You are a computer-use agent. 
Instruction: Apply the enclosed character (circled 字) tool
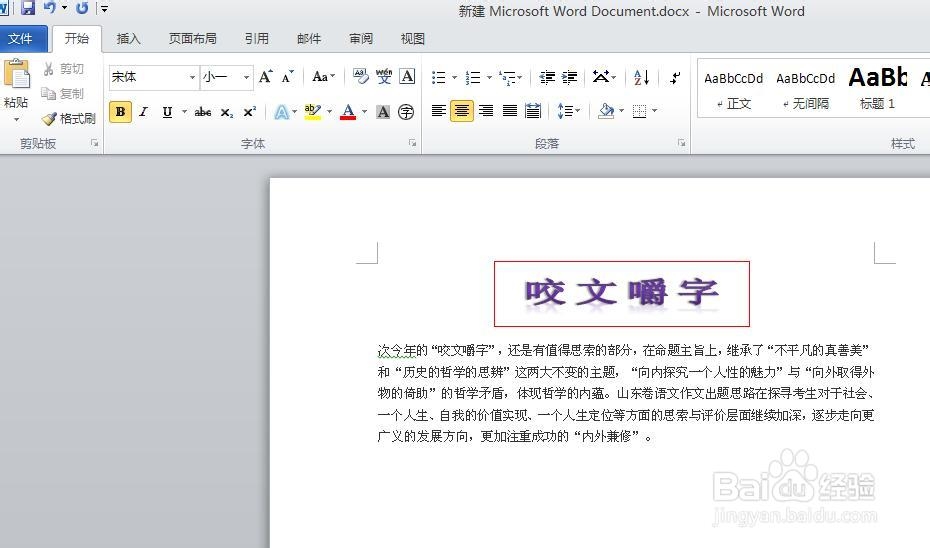(x=406, y=111)
